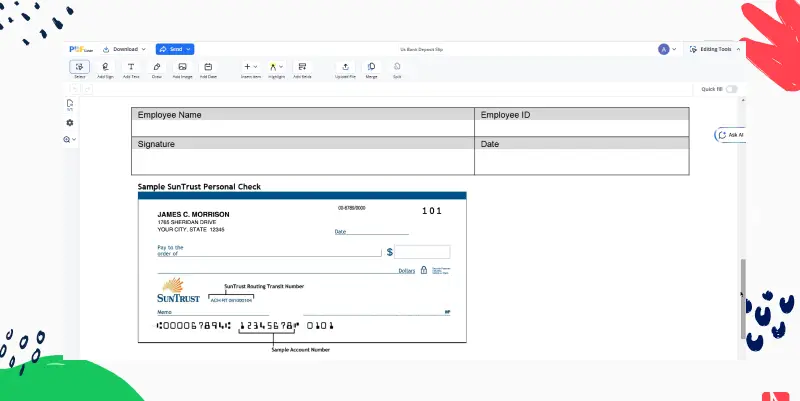Image resolution: width=800 pixels, height=401 pixels.
Task: Click the check number 101
Action: coord(432,211)
